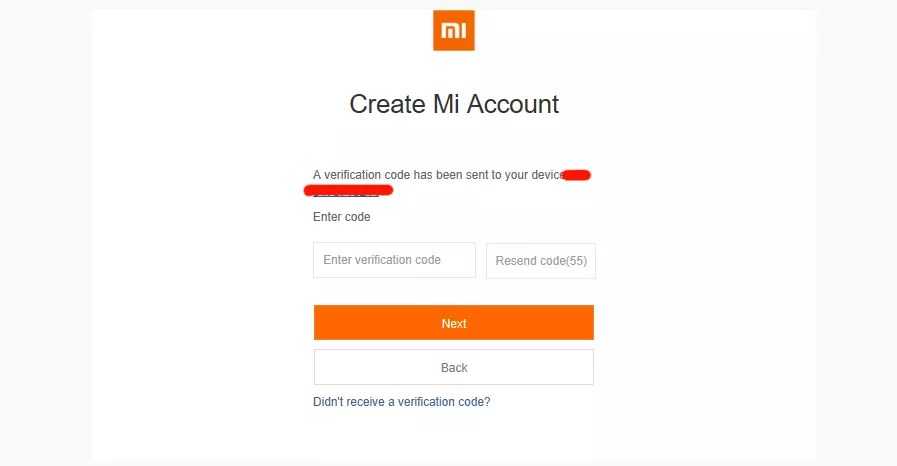Open "Didn't receive a verification code?" link
Screen dimensions: 897x466
tap(401, 402)
